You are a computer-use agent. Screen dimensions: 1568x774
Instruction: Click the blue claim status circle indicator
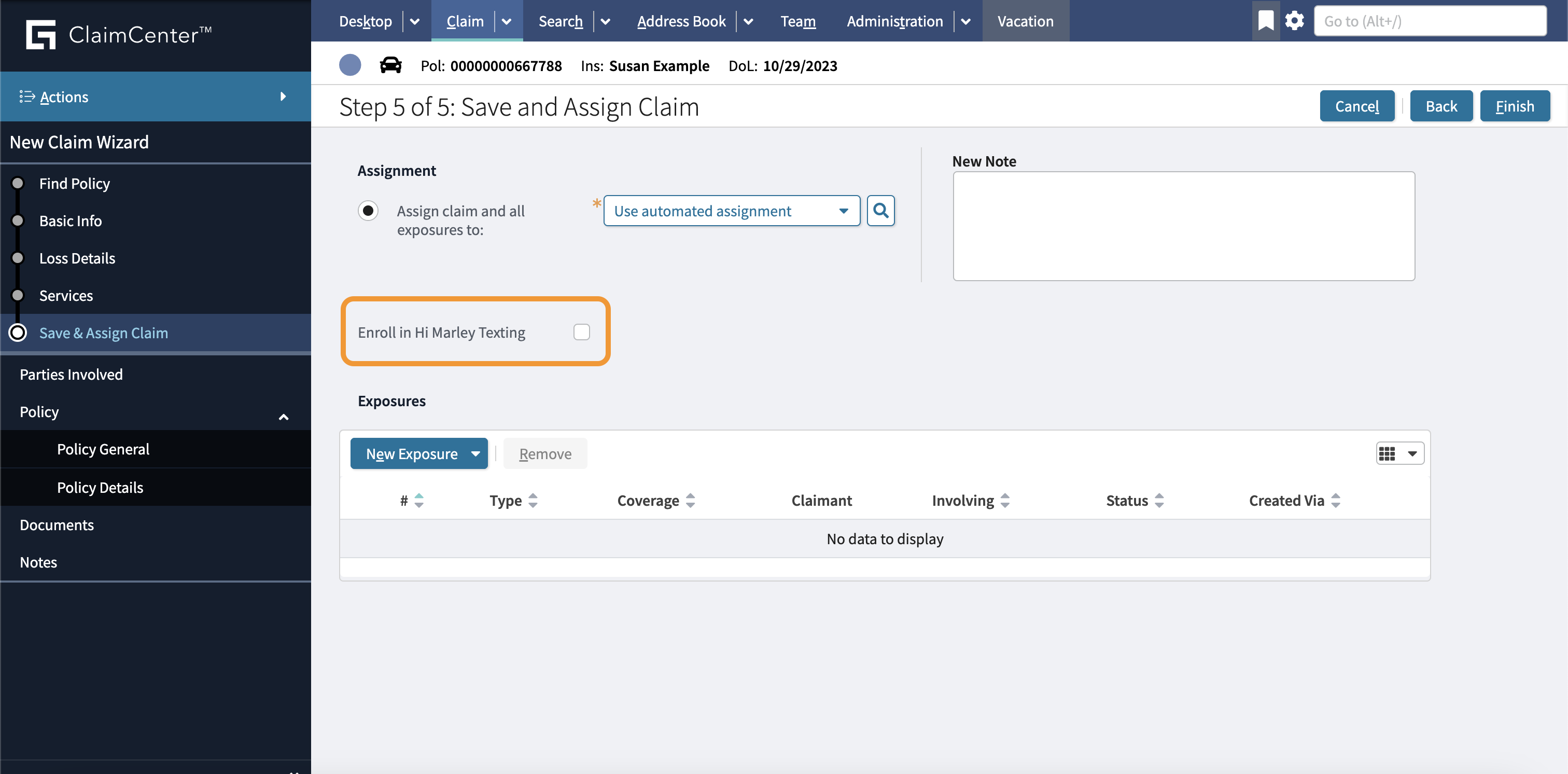[350, 64]
